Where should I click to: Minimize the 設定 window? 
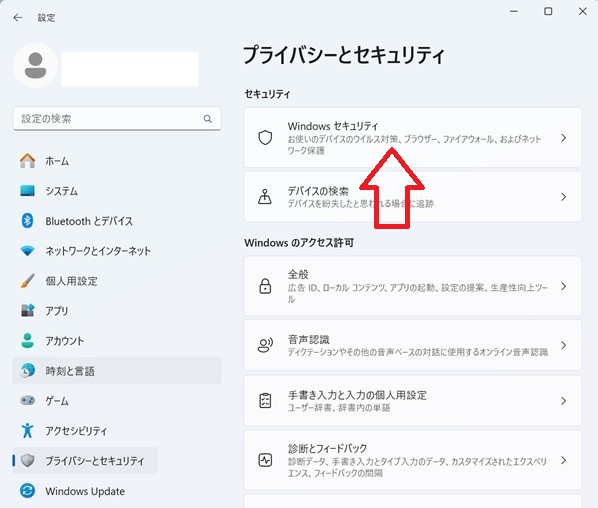click(514, 11)
